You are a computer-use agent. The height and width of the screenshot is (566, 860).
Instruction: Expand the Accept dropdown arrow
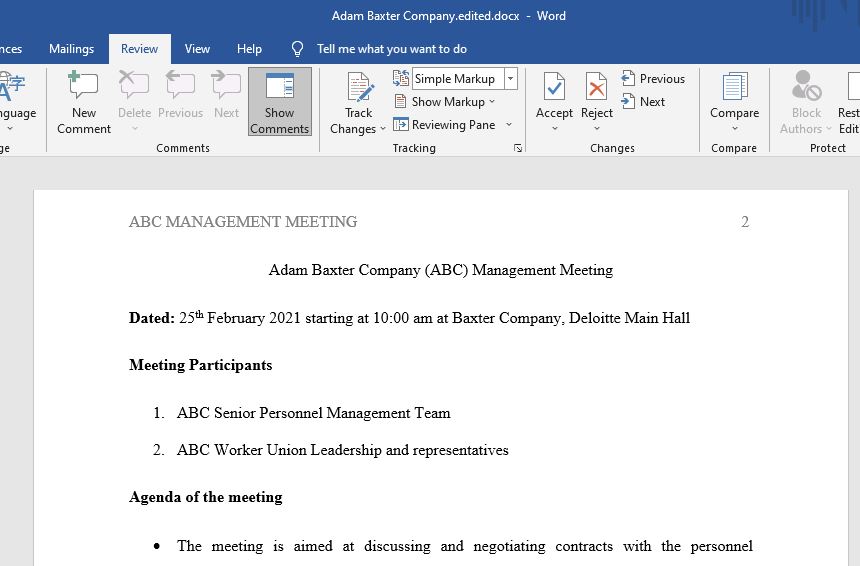(x=554, y=129)
